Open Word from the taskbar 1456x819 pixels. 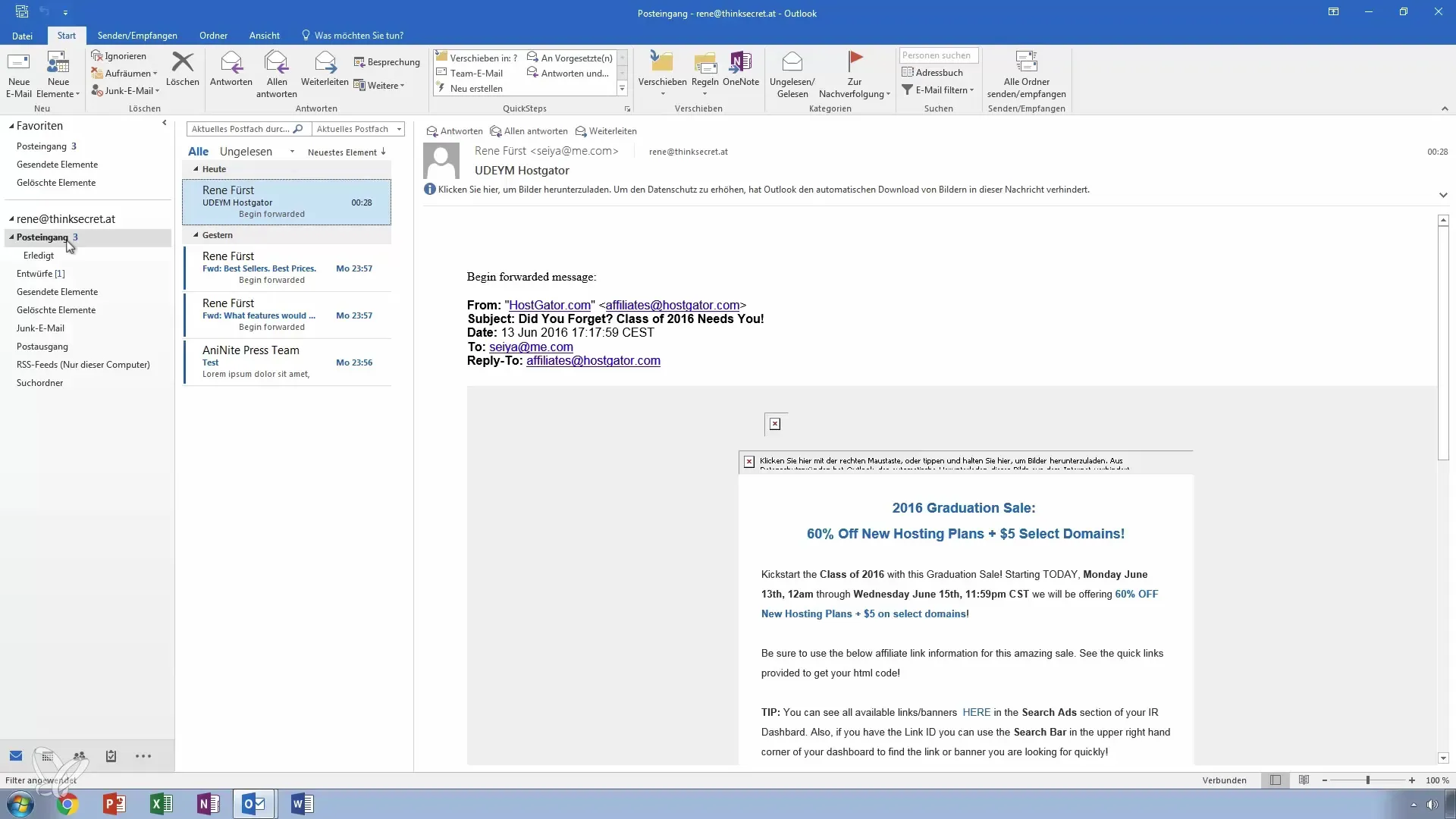[x=302, y=804]
